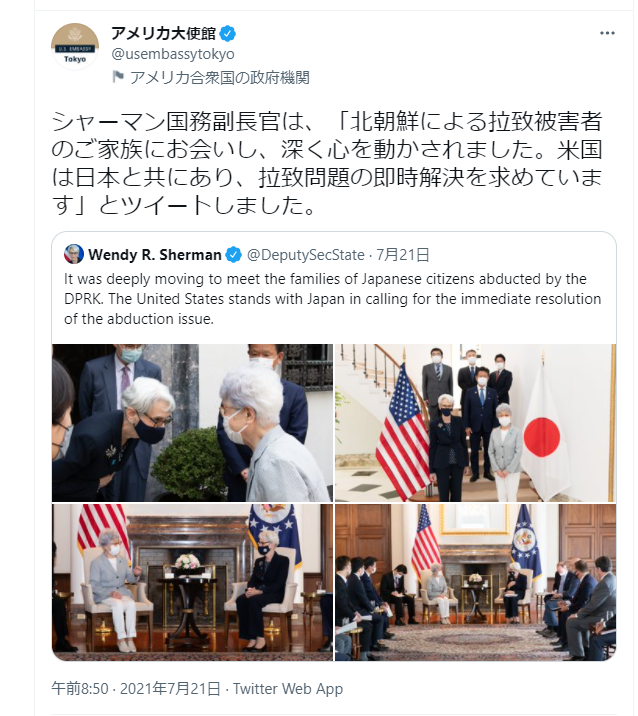Image resolution: width=638 pixels, height=716 pixels.
Task: Open the three-dot more options menu
Action: pyautogui.click(x=607, y=33)
